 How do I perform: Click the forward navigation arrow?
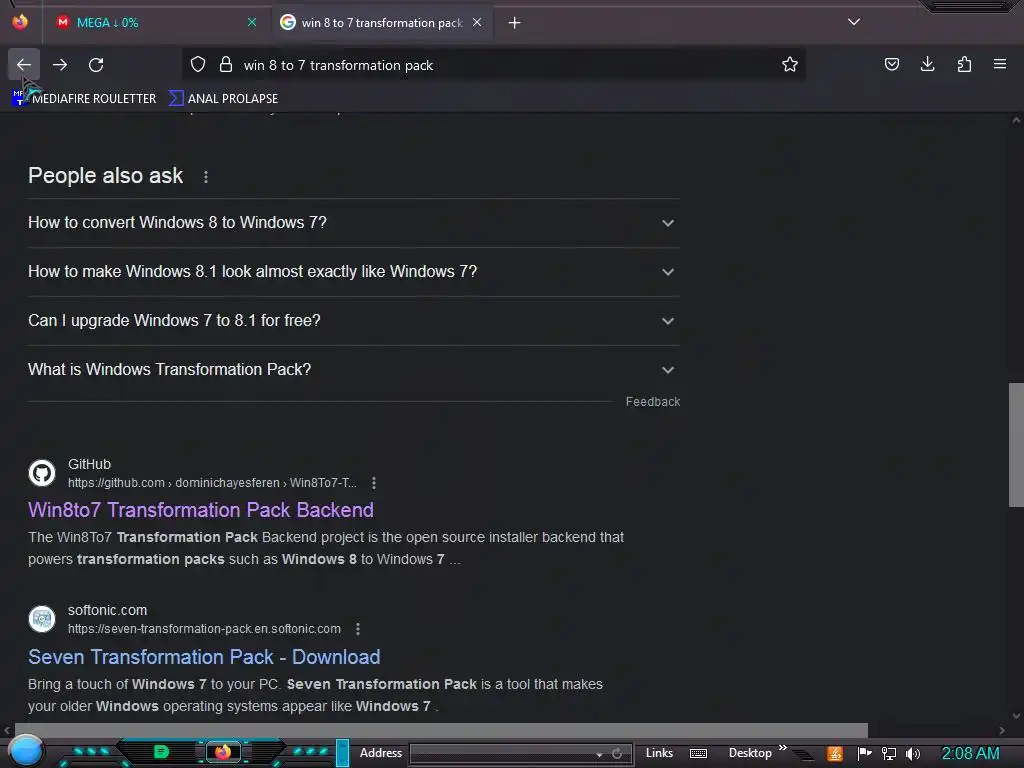pos(60,65)
